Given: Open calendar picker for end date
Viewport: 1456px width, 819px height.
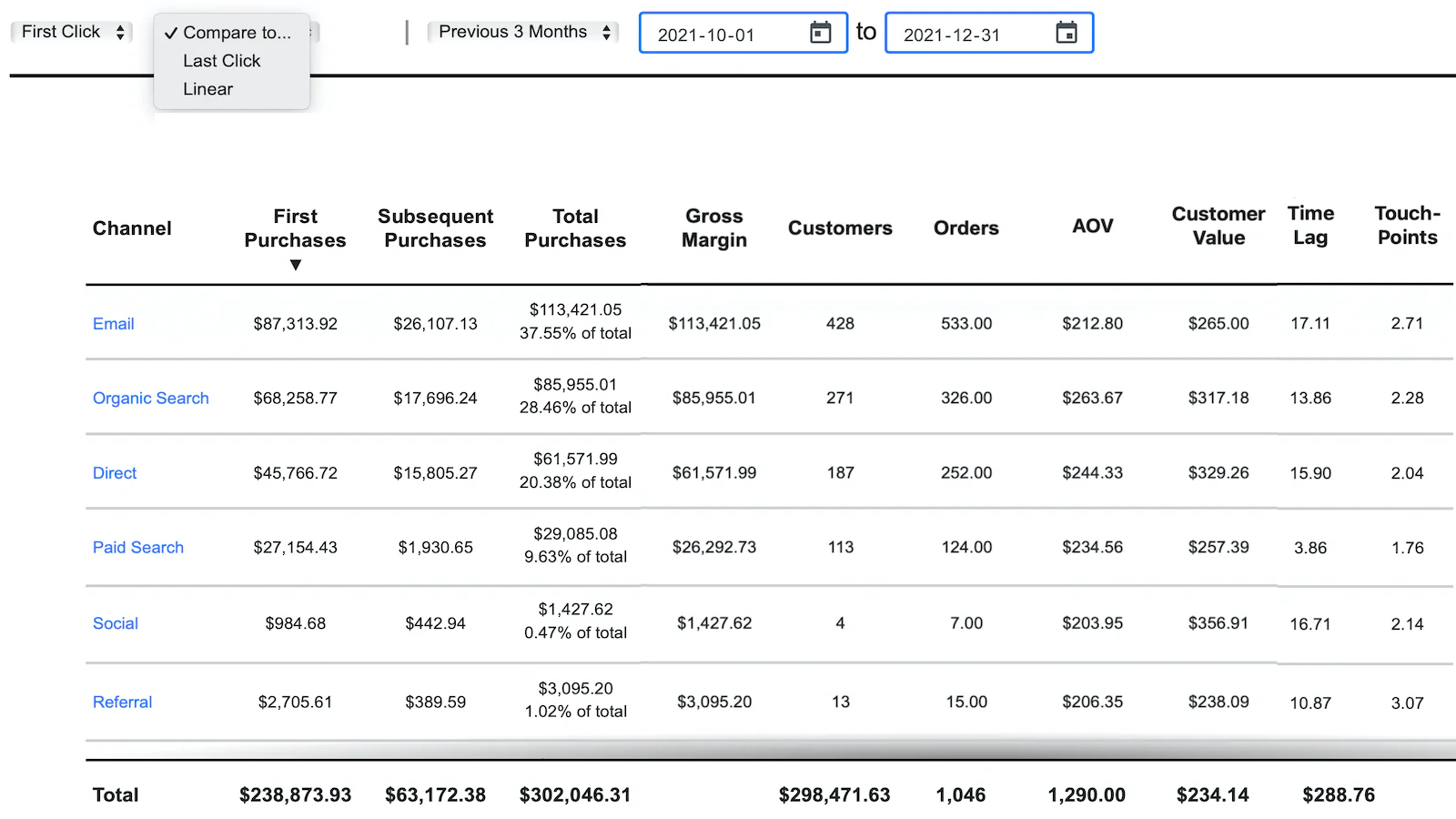Looking at the screenshot, I should (1066, 33).
